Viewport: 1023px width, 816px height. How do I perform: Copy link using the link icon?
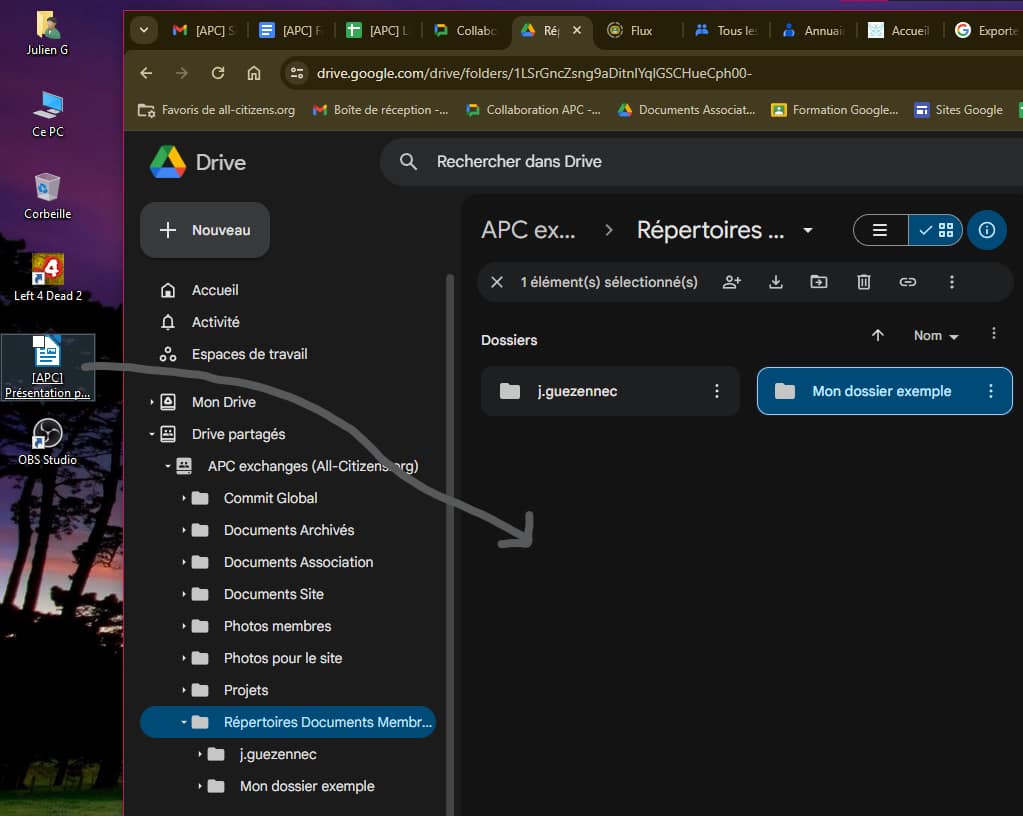tap(908, 282)
